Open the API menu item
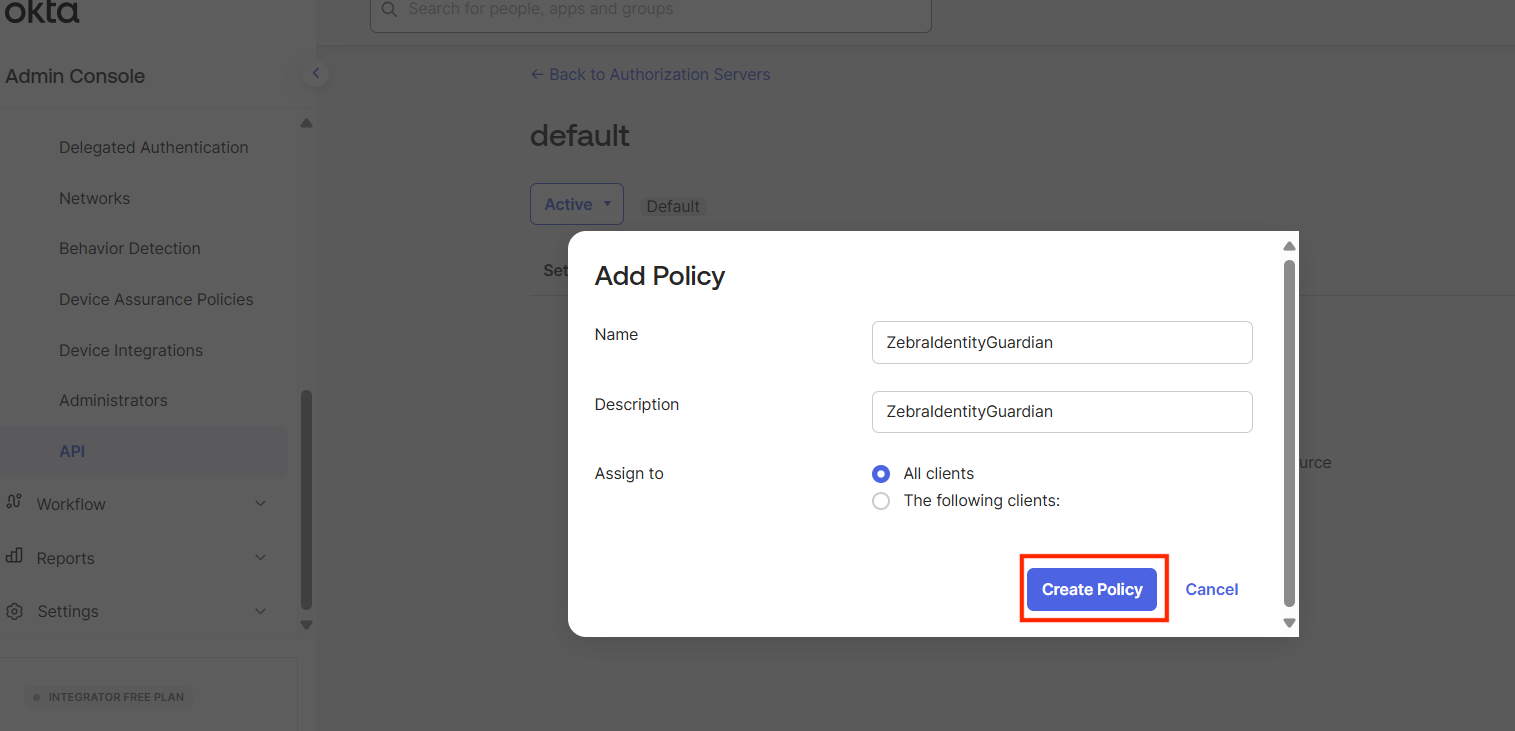The width and height of the screenshot is (1515, 731). (x=72, y=451)
